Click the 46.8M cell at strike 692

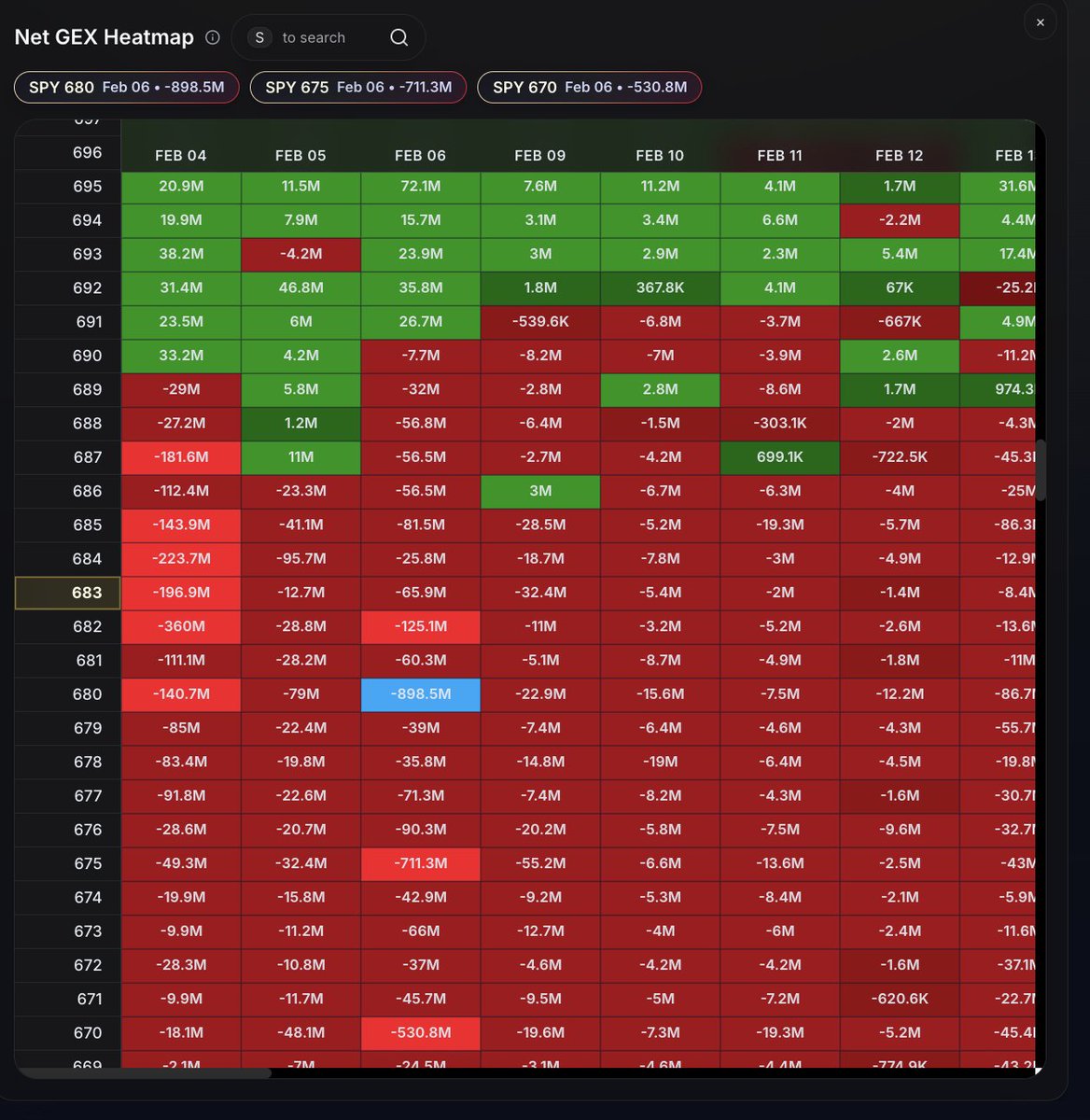pos(300,288)
